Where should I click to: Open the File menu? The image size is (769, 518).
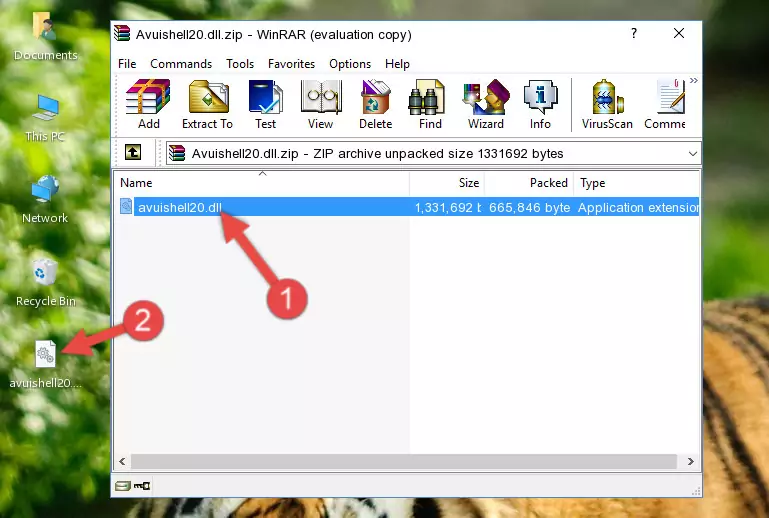[x=127, y=64]
